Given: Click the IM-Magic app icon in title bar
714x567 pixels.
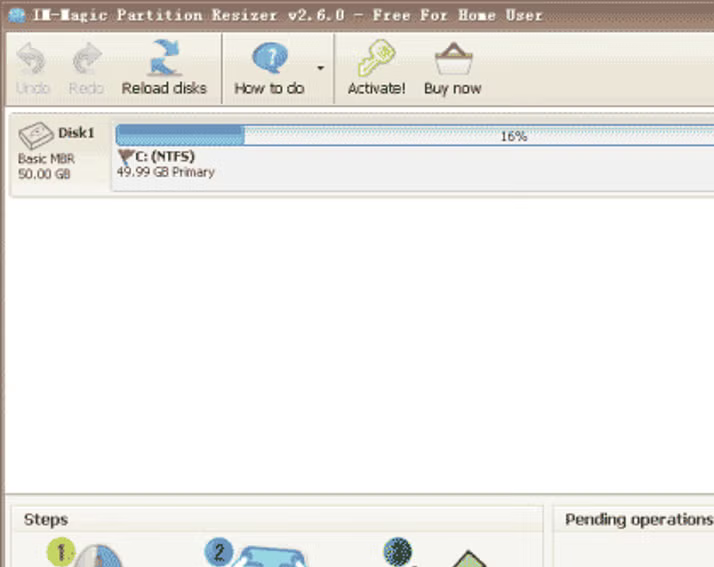Looking at the screenshot, I should coord(17,15).
